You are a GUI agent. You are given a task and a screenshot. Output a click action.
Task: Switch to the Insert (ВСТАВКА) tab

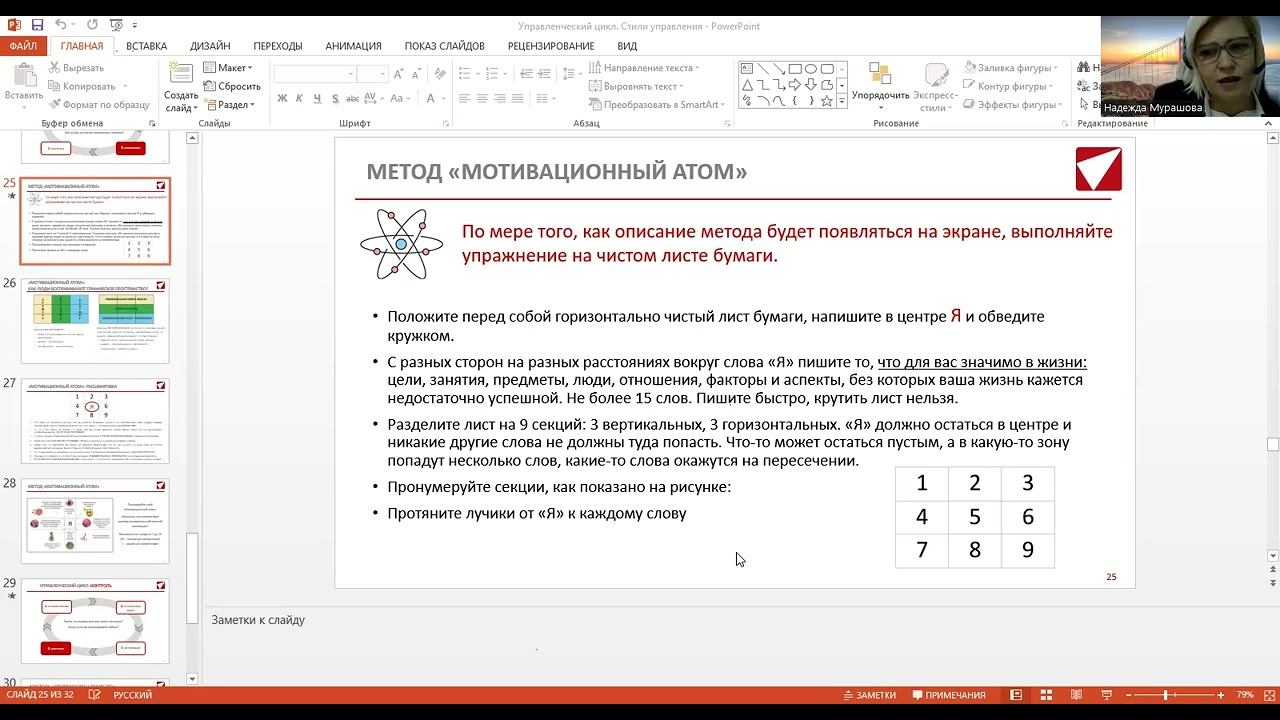pyautogui.click(x=147, y=46)
